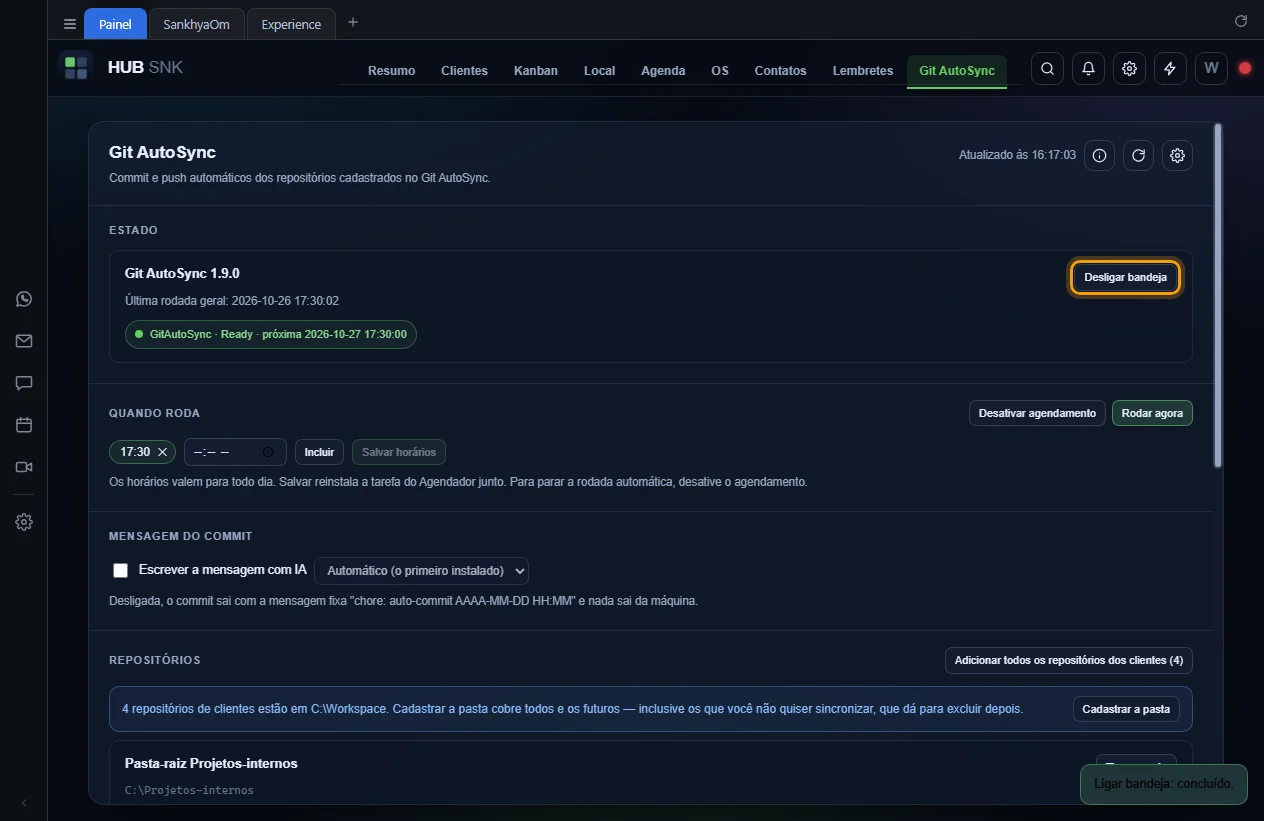
Task: Click the path 'C:\Projetos-internos'
Action: (x=189, y=790)
